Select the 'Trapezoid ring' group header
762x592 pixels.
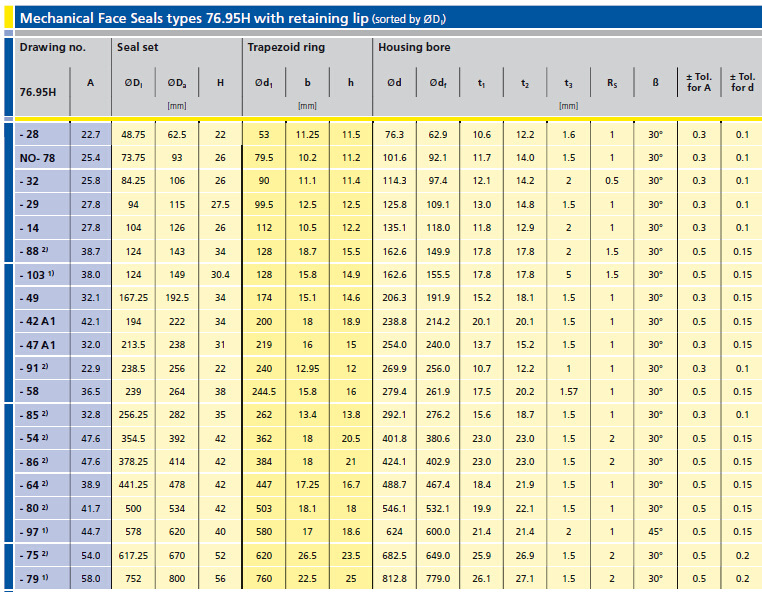286,47
